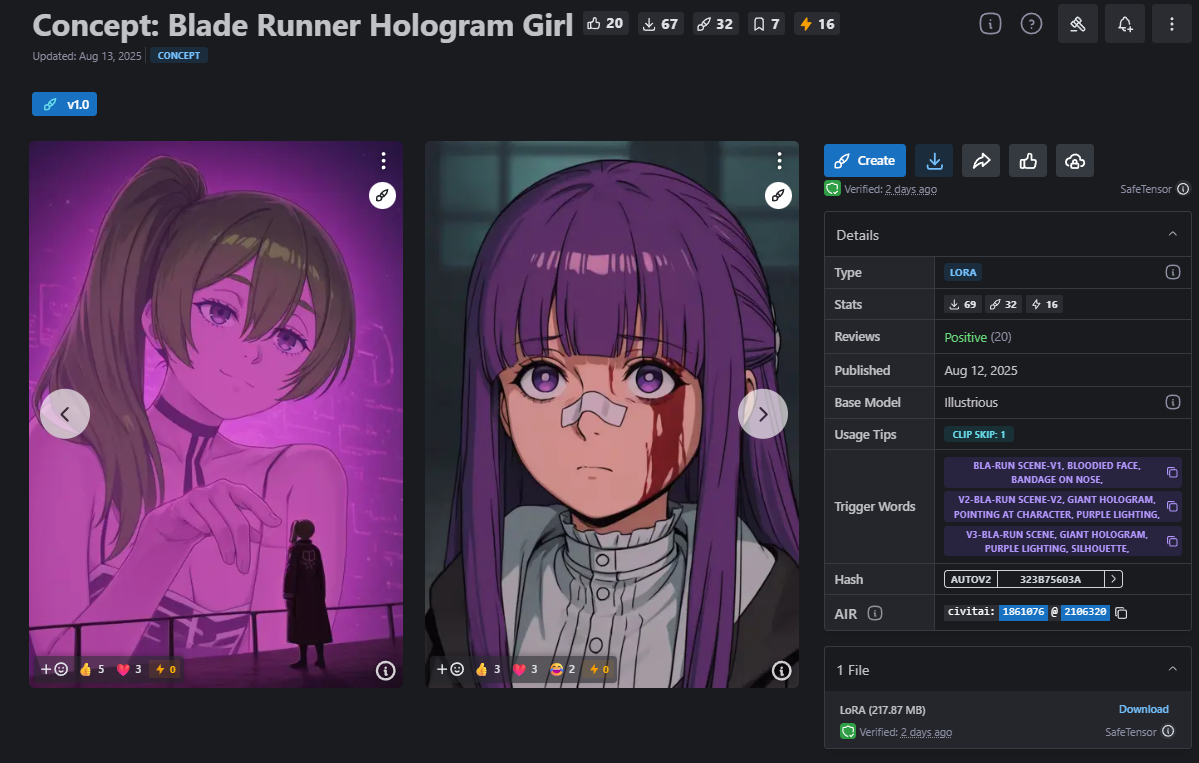Toggle thumbs-up reaction on the left image
1199x763 pixels.
[x=92, y=669]
